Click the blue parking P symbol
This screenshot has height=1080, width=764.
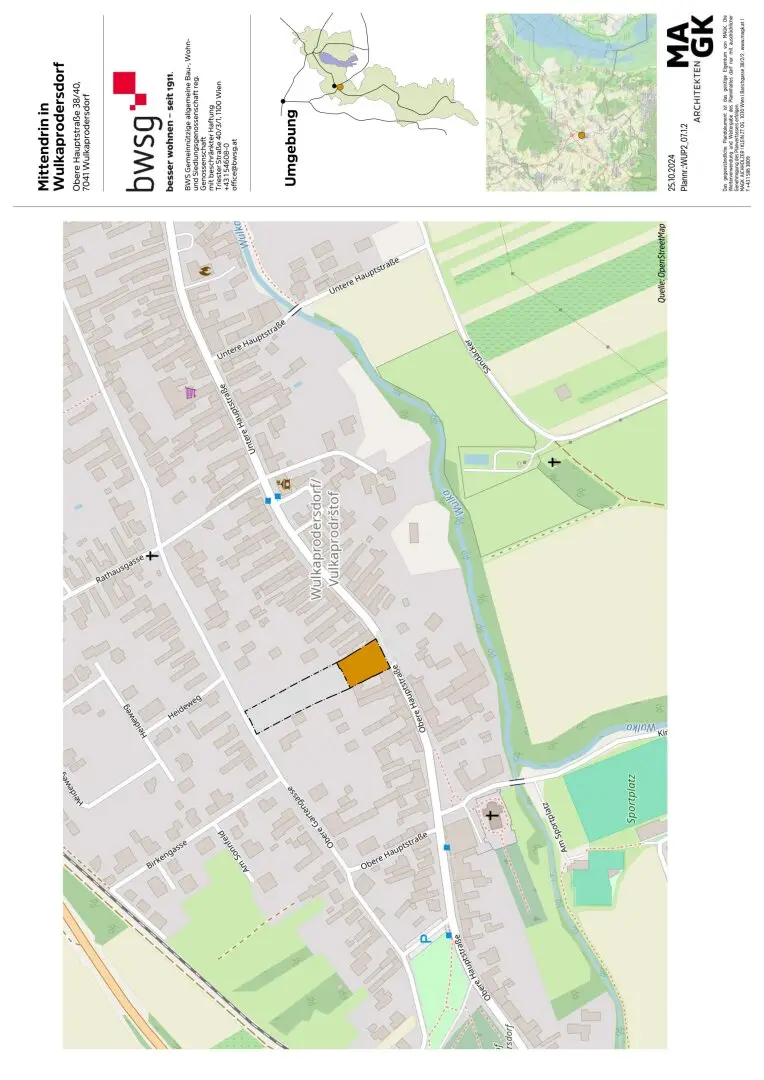[425, 937]
